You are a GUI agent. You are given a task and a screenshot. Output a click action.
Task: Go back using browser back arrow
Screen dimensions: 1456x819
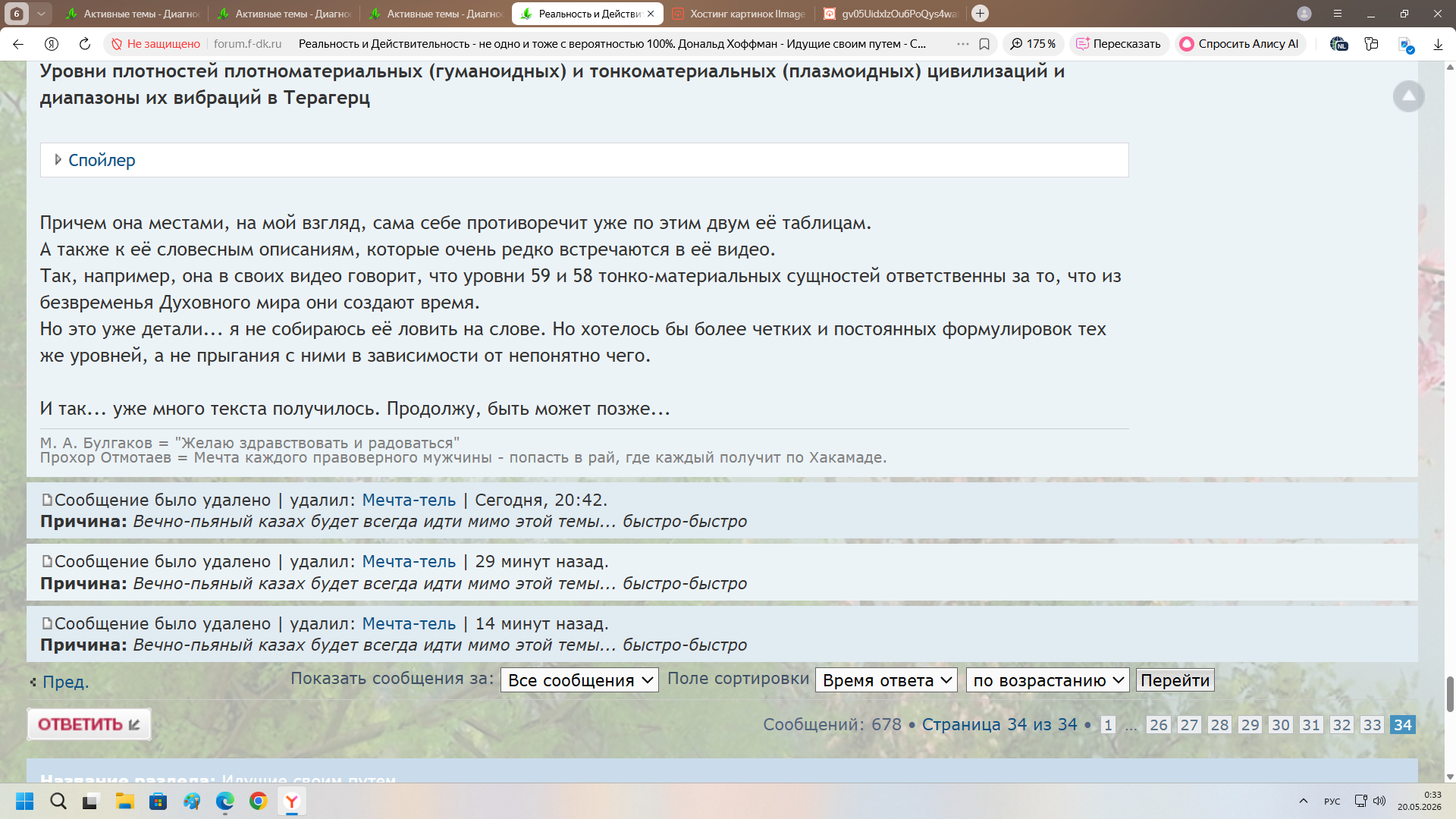(x=18, y=44)
